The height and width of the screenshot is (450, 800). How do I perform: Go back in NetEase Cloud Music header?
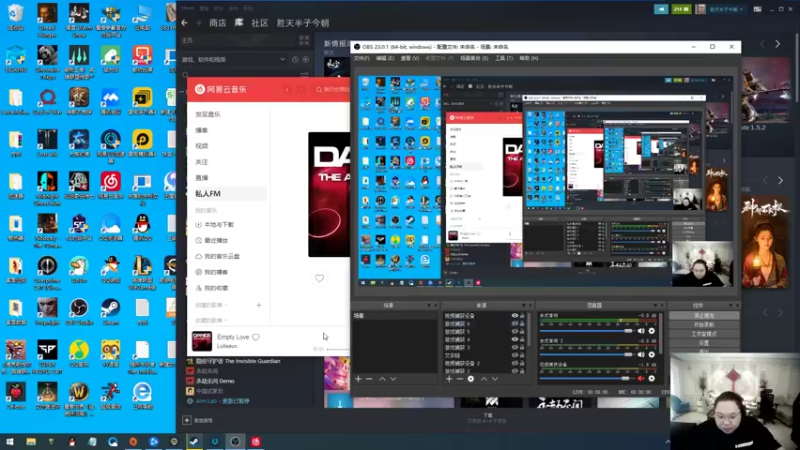point(287,89)
